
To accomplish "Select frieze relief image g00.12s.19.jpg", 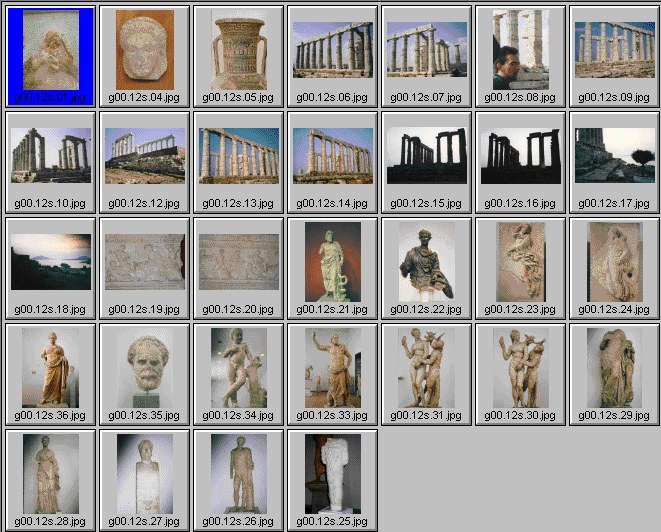I will coord(144,261).
